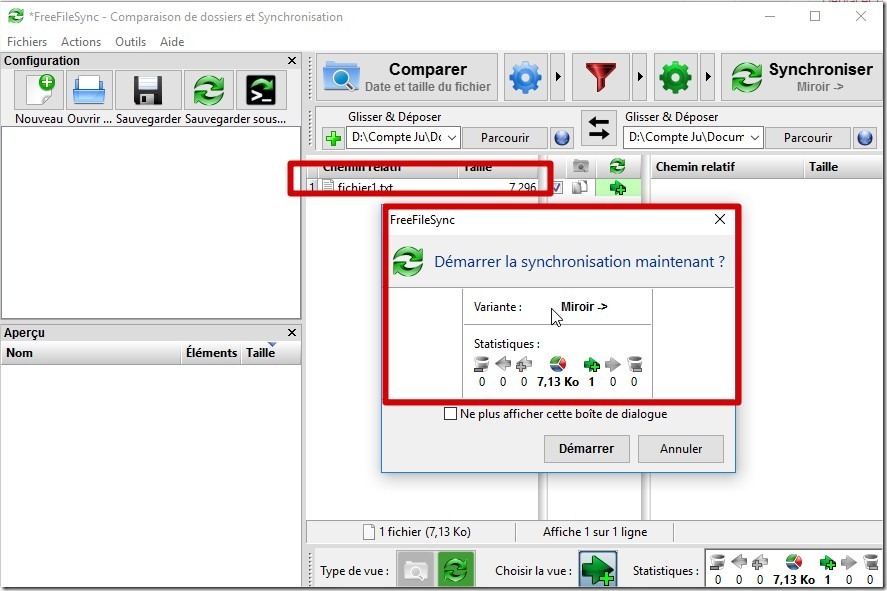Click the Synchroniser Miroir button
The image size is (887, 591).
coord(802,77)
